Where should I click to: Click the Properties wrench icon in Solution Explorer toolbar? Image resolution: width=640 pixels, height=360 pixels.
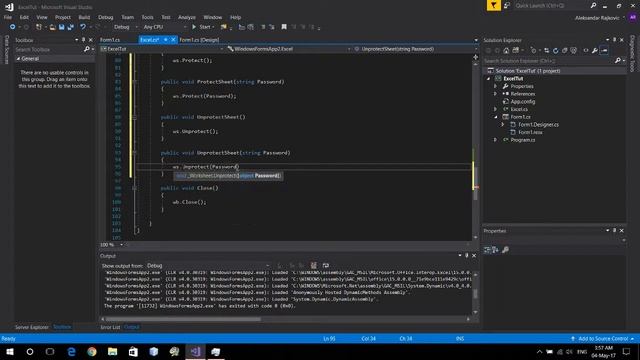point(595,50)
